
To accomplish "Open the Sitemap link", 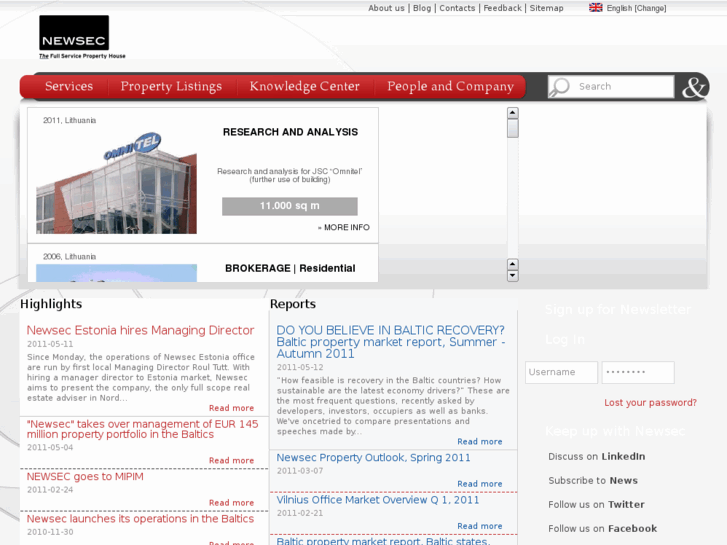I will (546, 8).
